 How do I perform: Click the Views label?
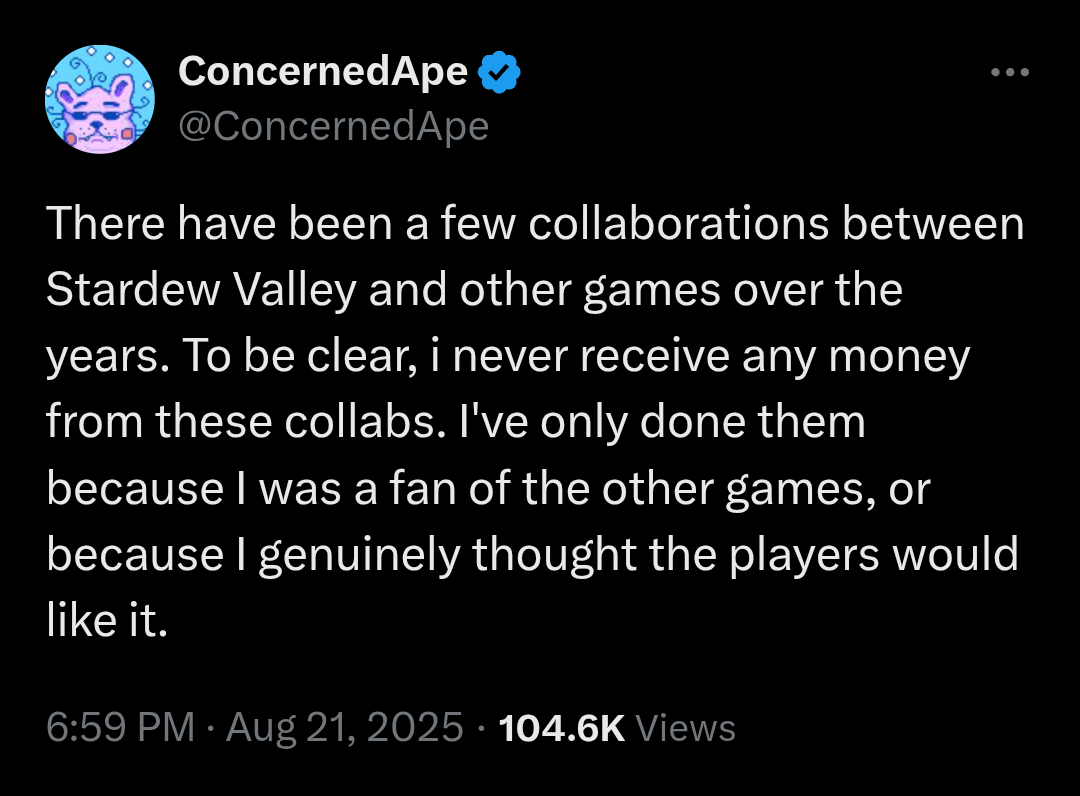tap(685, 727)
